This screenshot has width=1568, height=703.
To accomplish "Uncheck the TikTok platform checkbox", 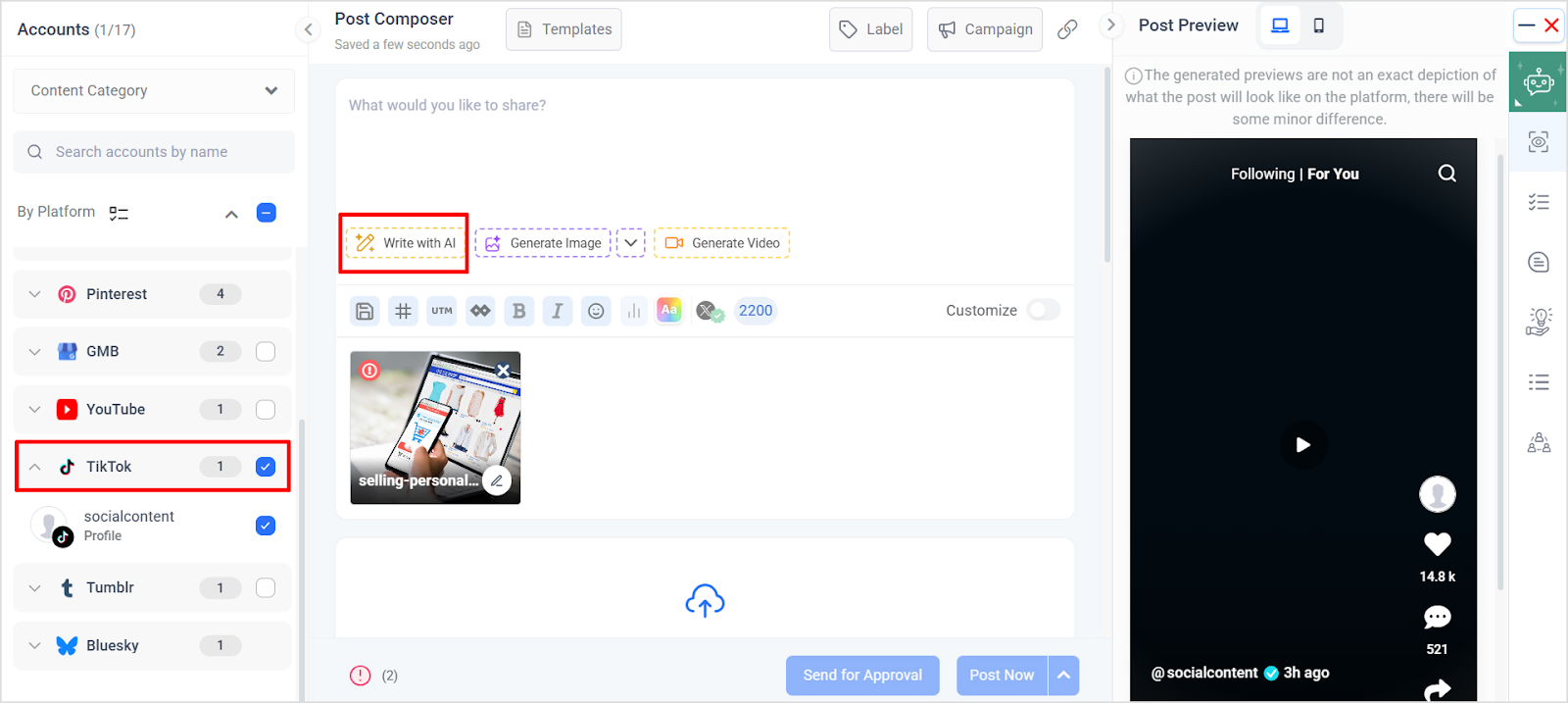I will [x=266, y=467].
